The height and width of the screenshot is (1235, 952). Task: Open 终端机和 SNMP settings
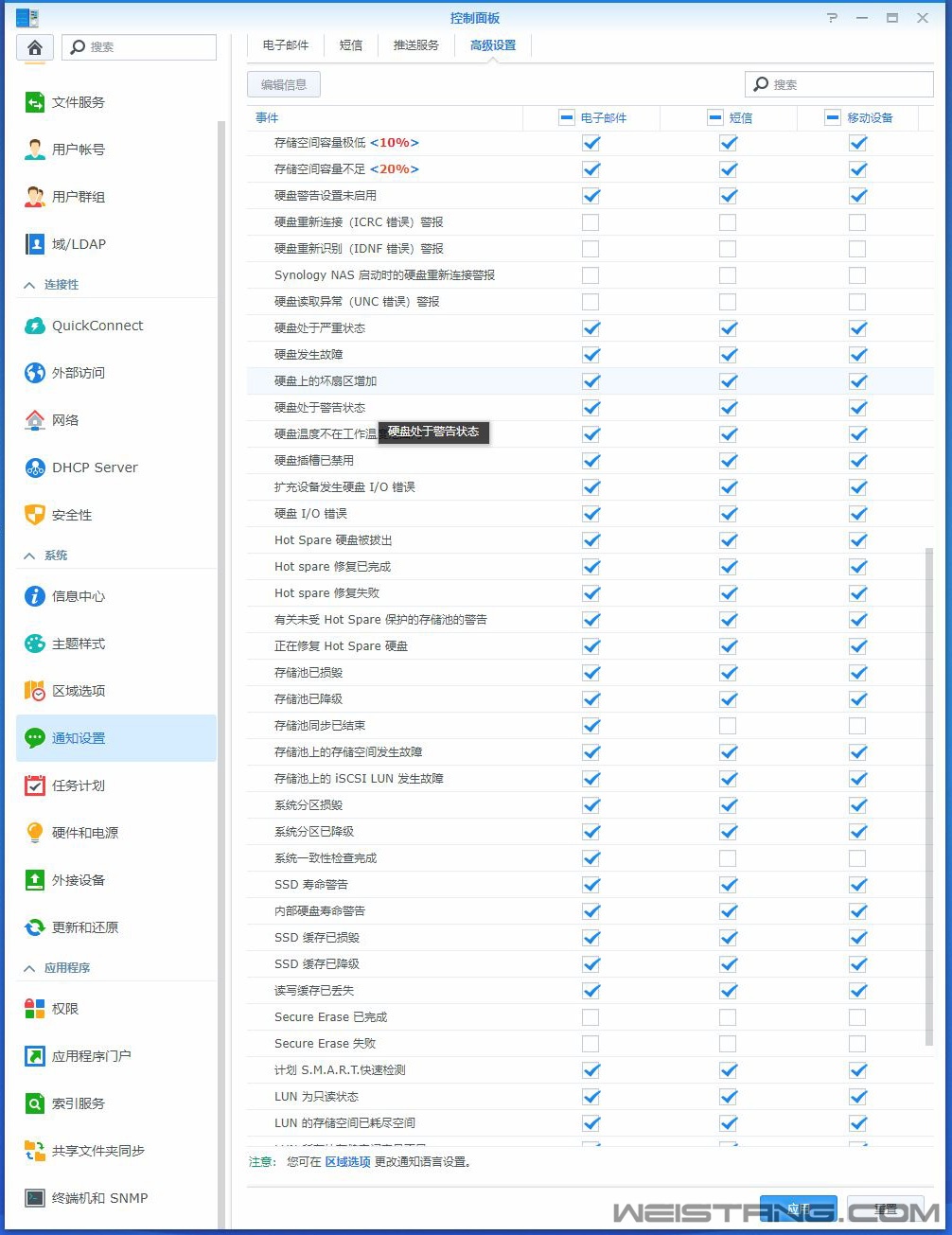[x=98, y=1198]
